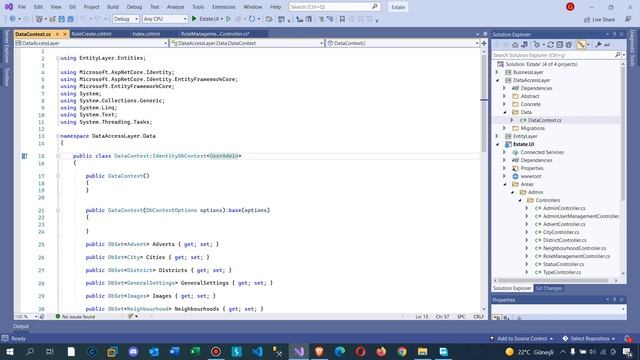Click Add to Source Control
This screenshot has height=360, width=640.
point(521,338)
